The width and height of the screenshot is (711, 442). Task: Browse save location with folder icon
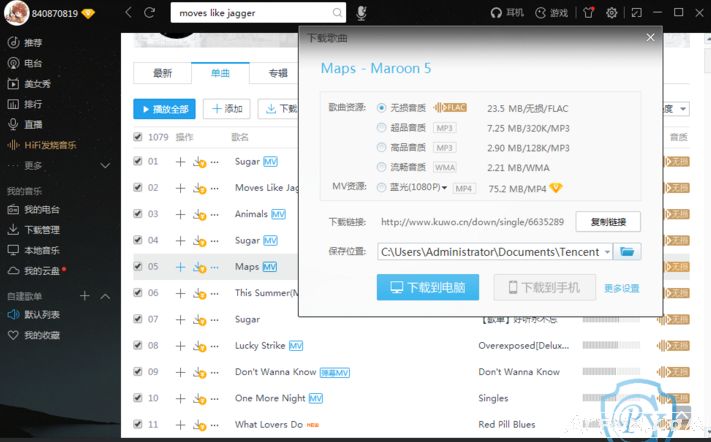[x=628, y=252]
